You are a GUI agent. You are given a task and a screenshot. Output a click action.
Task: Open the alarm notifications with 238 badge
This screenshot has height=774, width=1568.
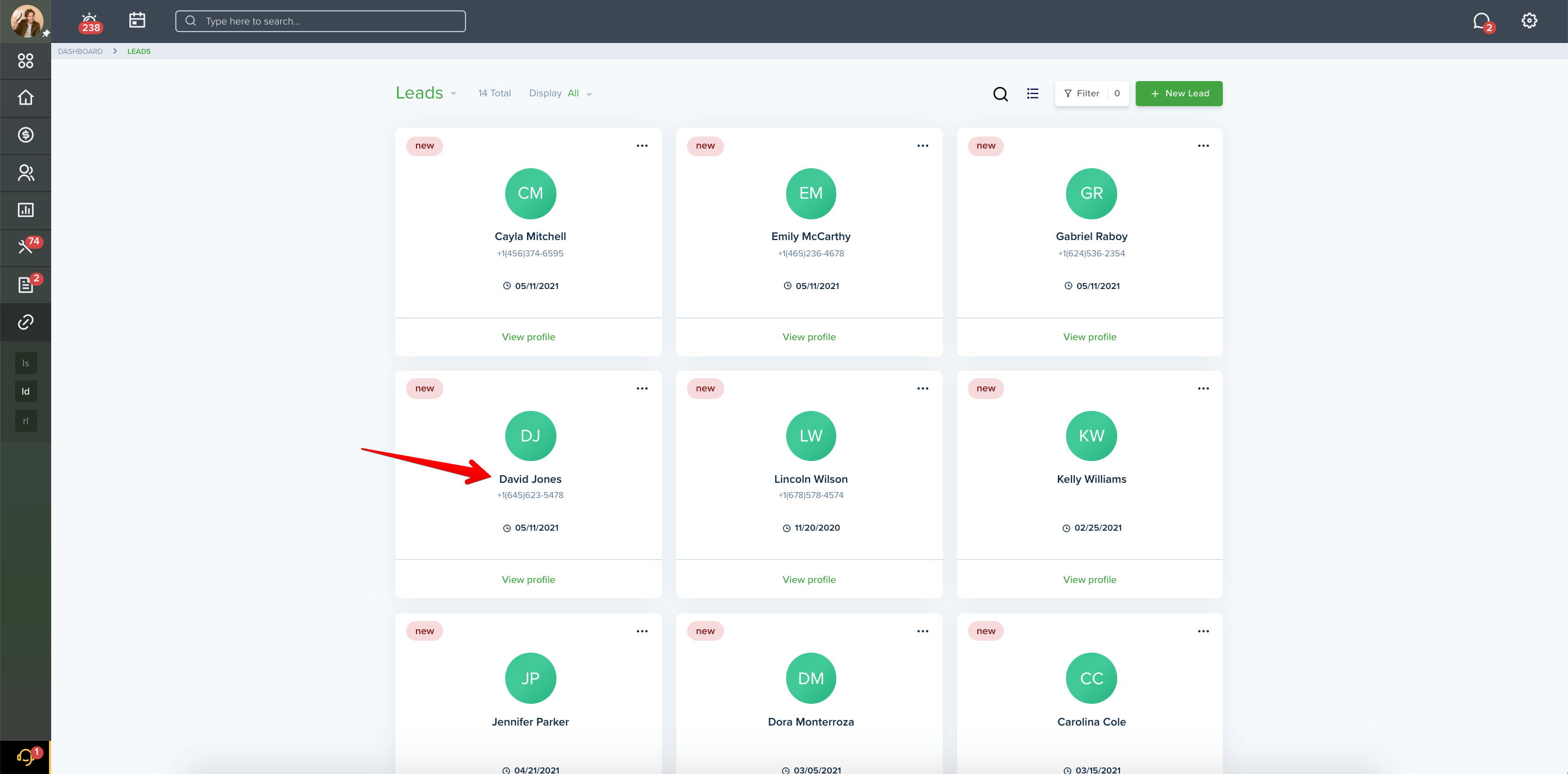(x=90, y=22)
